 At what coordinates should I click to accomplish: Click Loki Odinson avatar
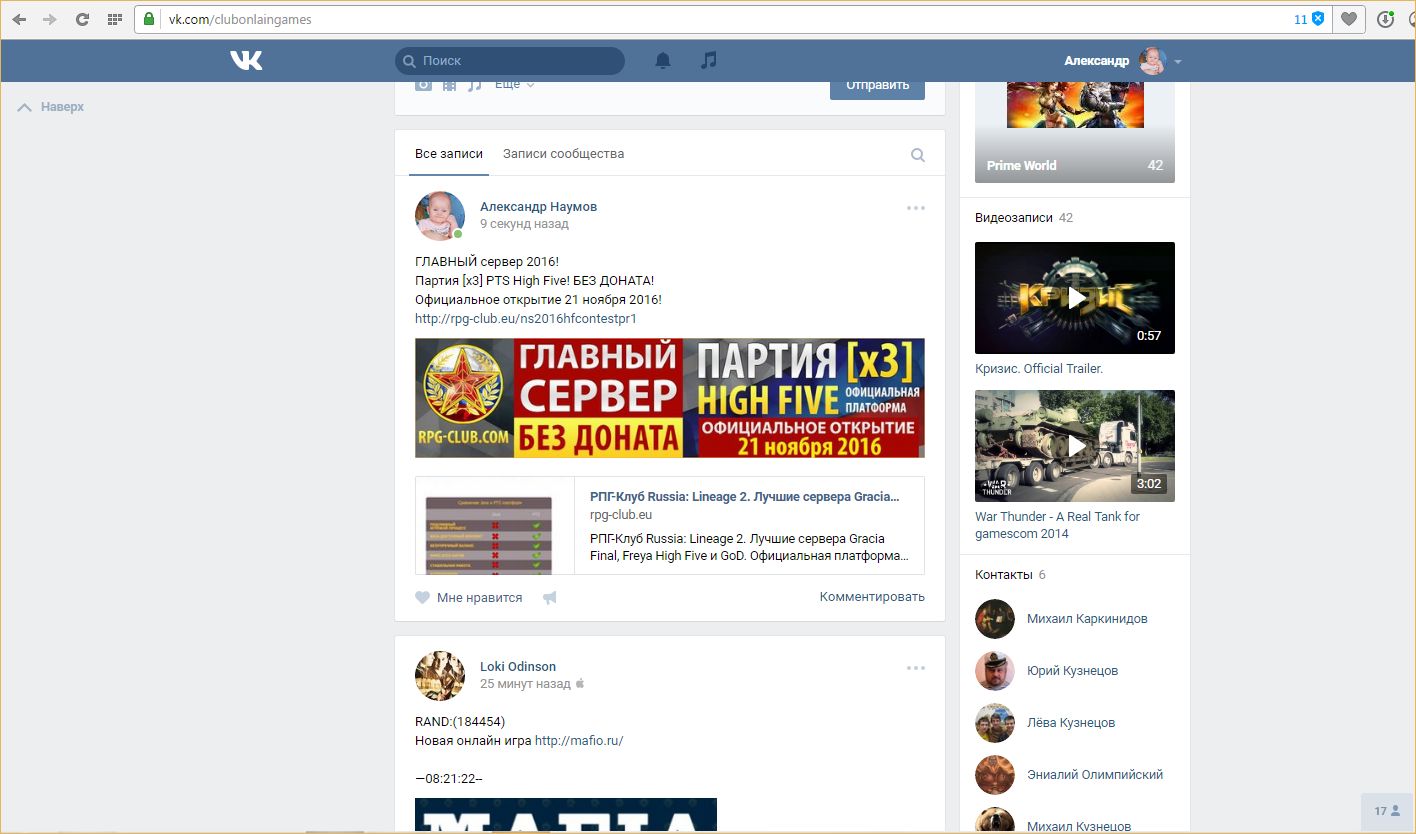440,676
